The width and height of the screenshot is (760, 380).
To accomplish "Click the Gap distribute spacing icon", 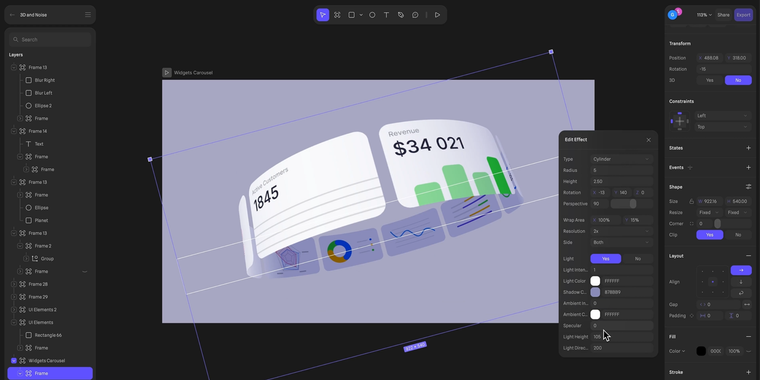I will click(746, 304).
